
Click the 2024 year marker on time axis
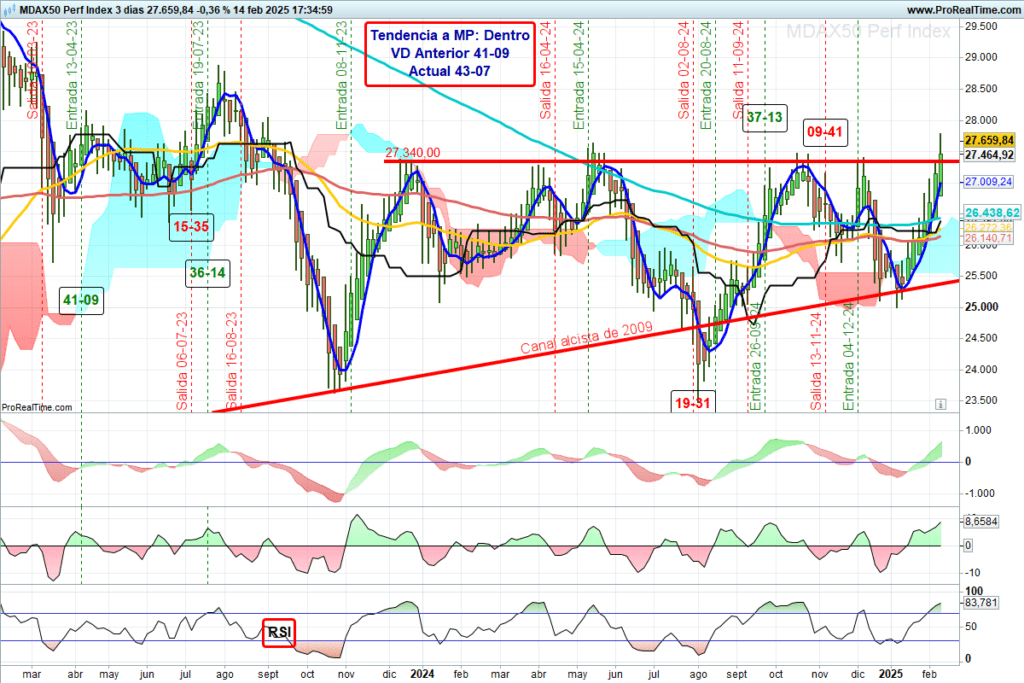pyautogui.click(x=423, y=673)
